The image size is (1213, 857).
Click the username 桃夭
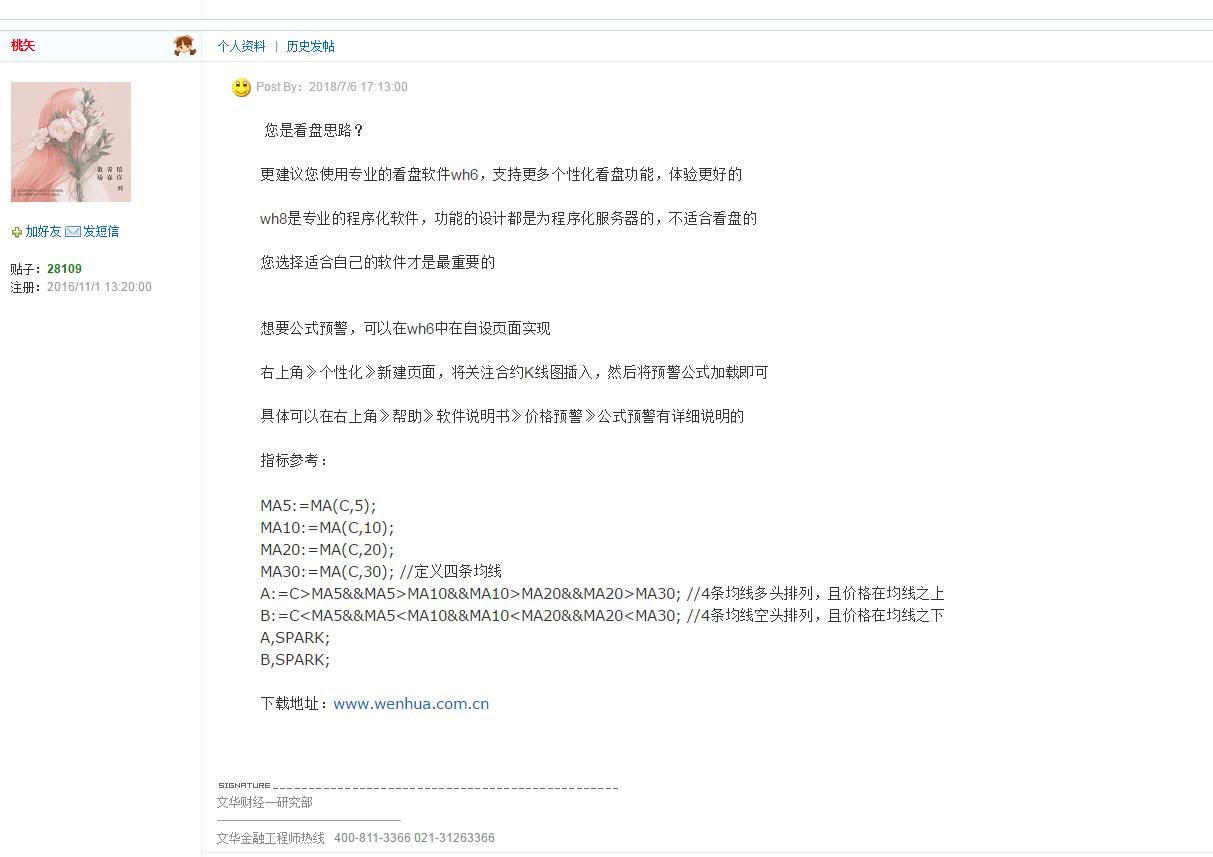[23, 45]
